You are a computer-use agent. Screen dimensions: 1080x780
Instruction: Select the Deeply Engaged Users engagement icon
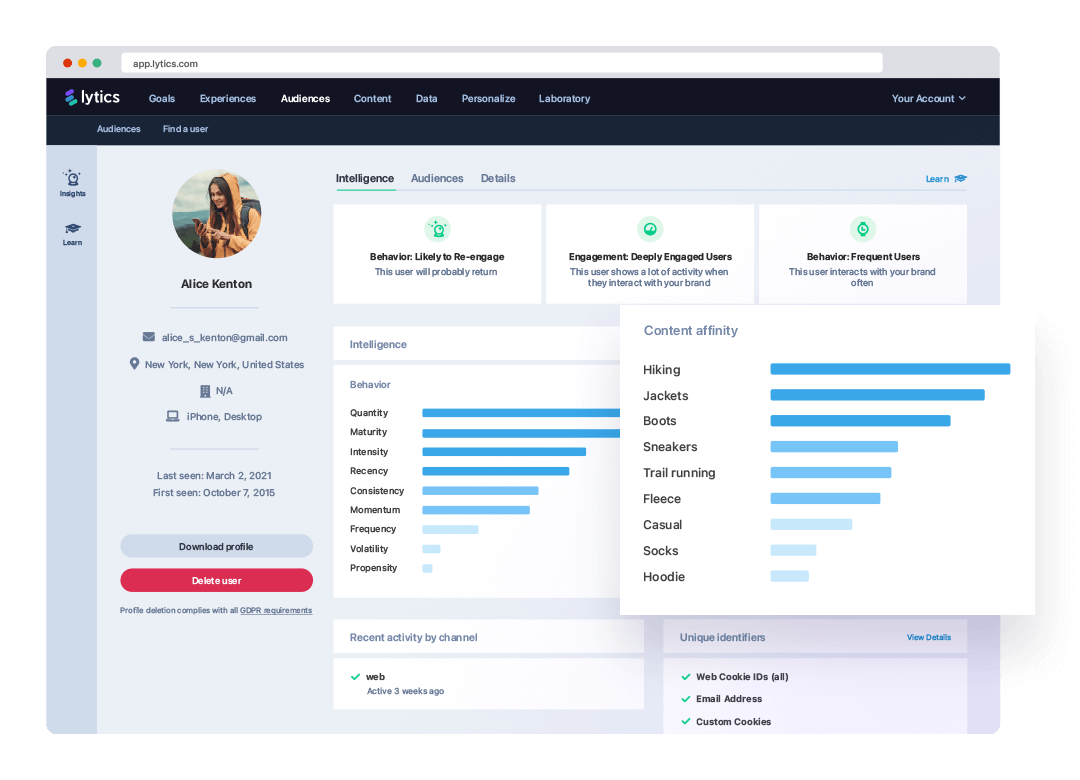pos(650,229)
